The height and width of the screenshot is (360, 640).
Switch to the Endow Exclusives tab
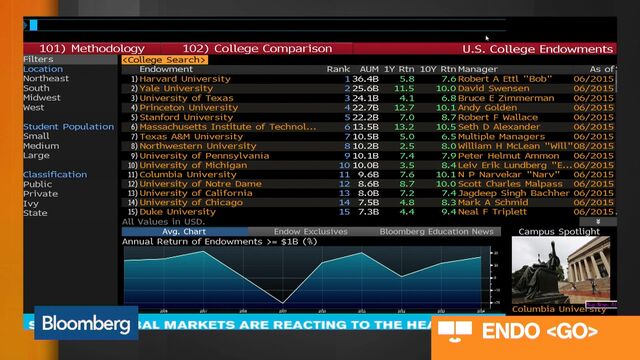[311, 231]
